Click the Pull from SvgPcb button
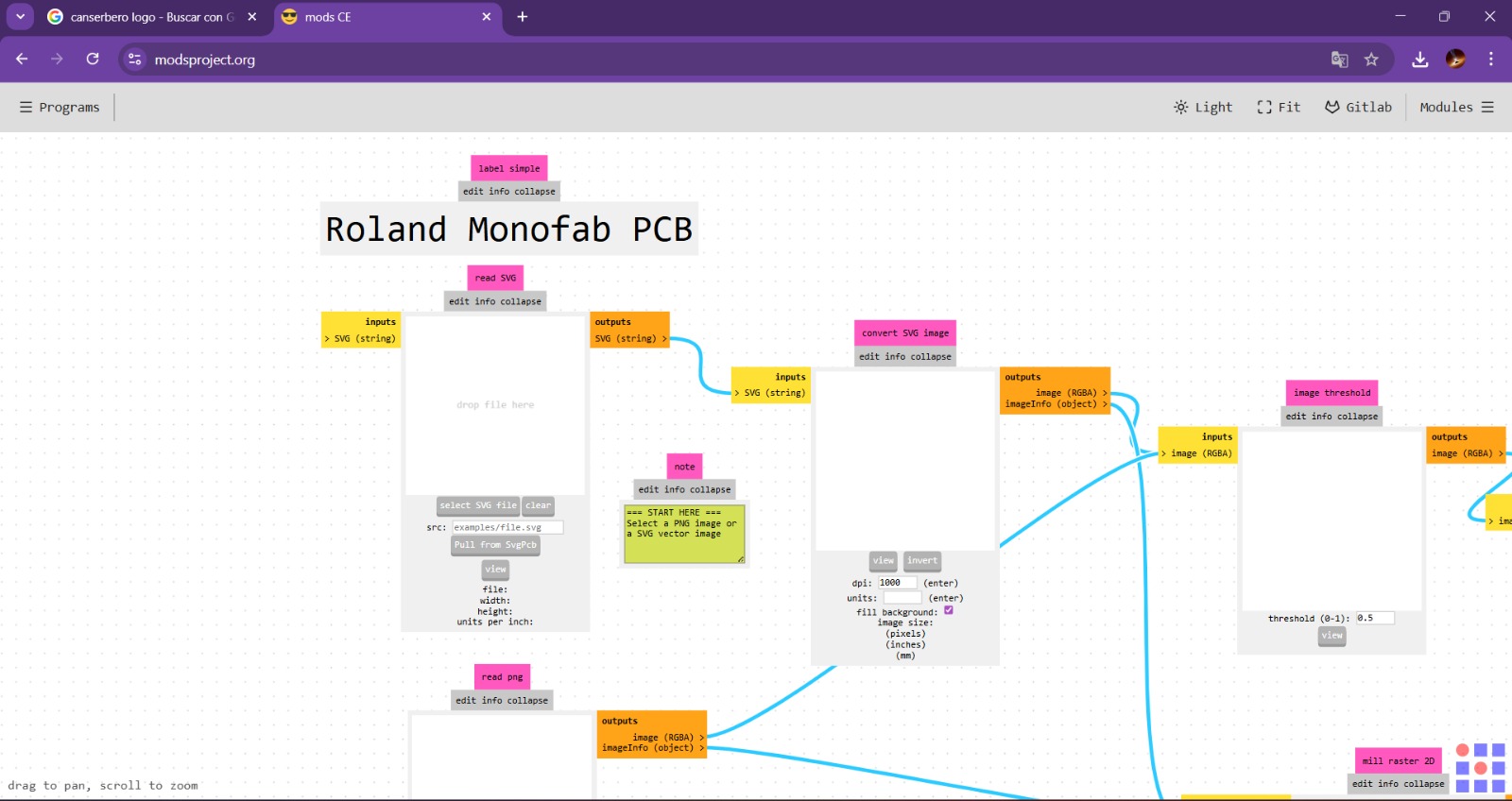This screenshot has height=801, width=1512. pyautogui.click(x=495, y=546)
